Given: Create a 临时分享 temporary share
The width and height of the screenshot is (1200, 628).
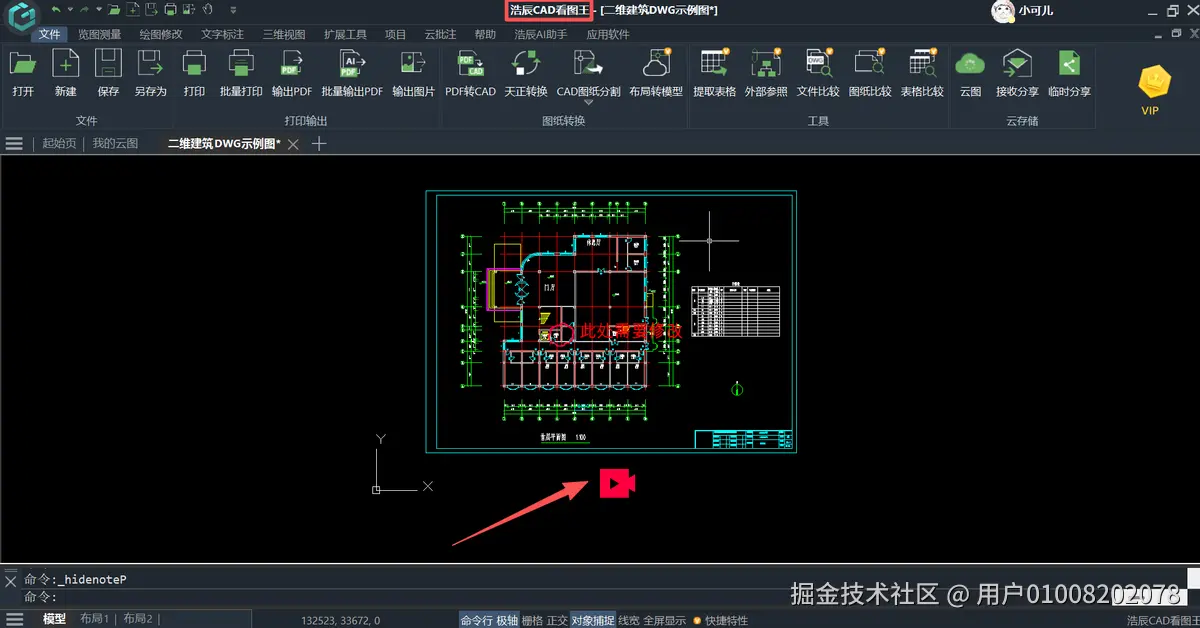Looking at the screenshot, I should tap(1069, 73).
